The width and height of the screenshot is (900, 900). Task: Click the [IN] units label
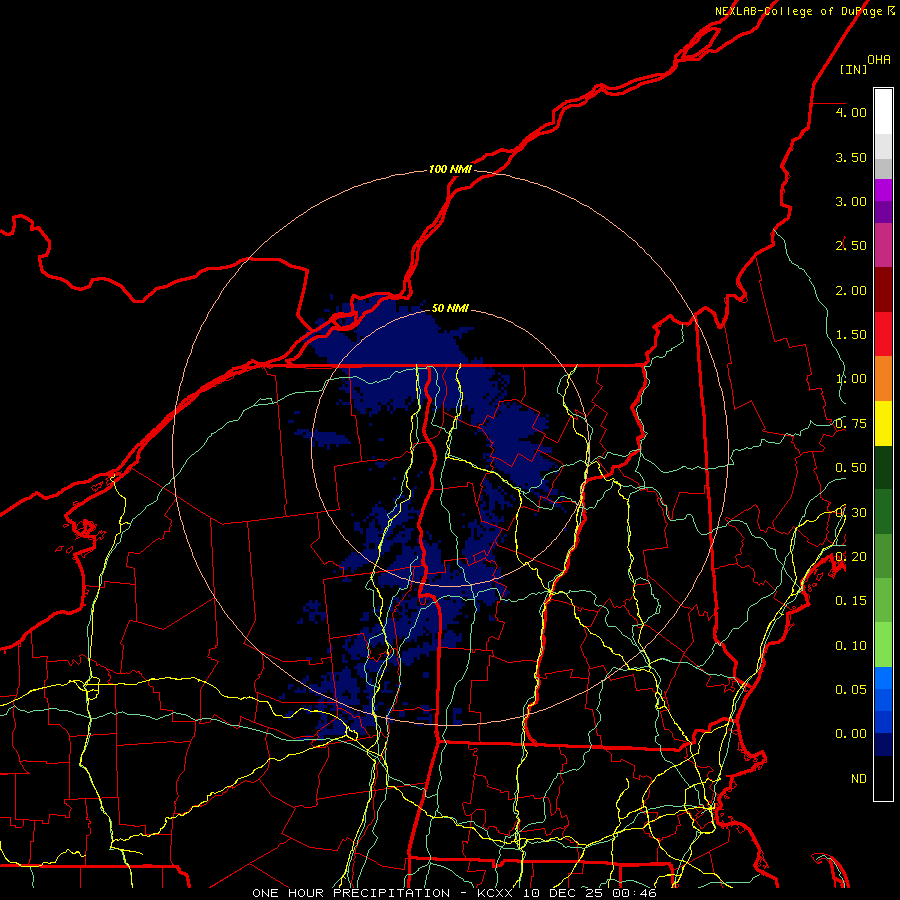click(x=853, y=69)
